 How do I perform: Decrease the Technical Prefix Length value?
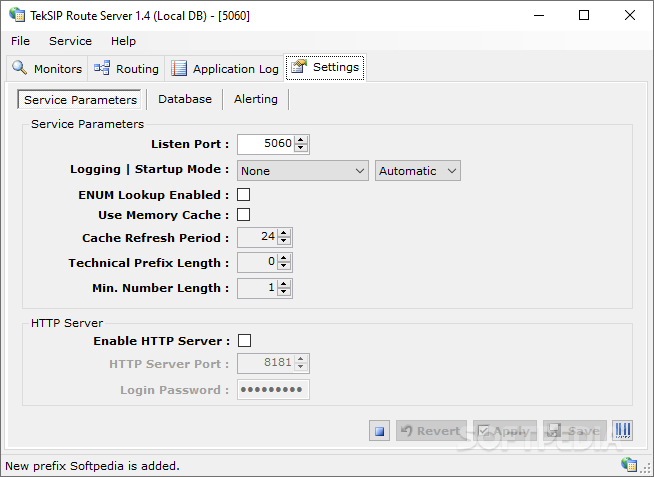284,266
